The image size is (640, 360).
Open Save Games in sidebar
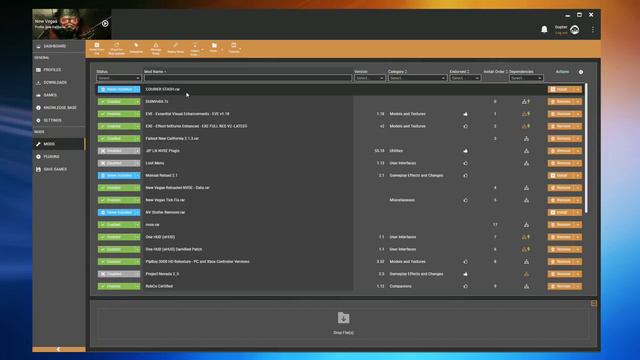55,169
